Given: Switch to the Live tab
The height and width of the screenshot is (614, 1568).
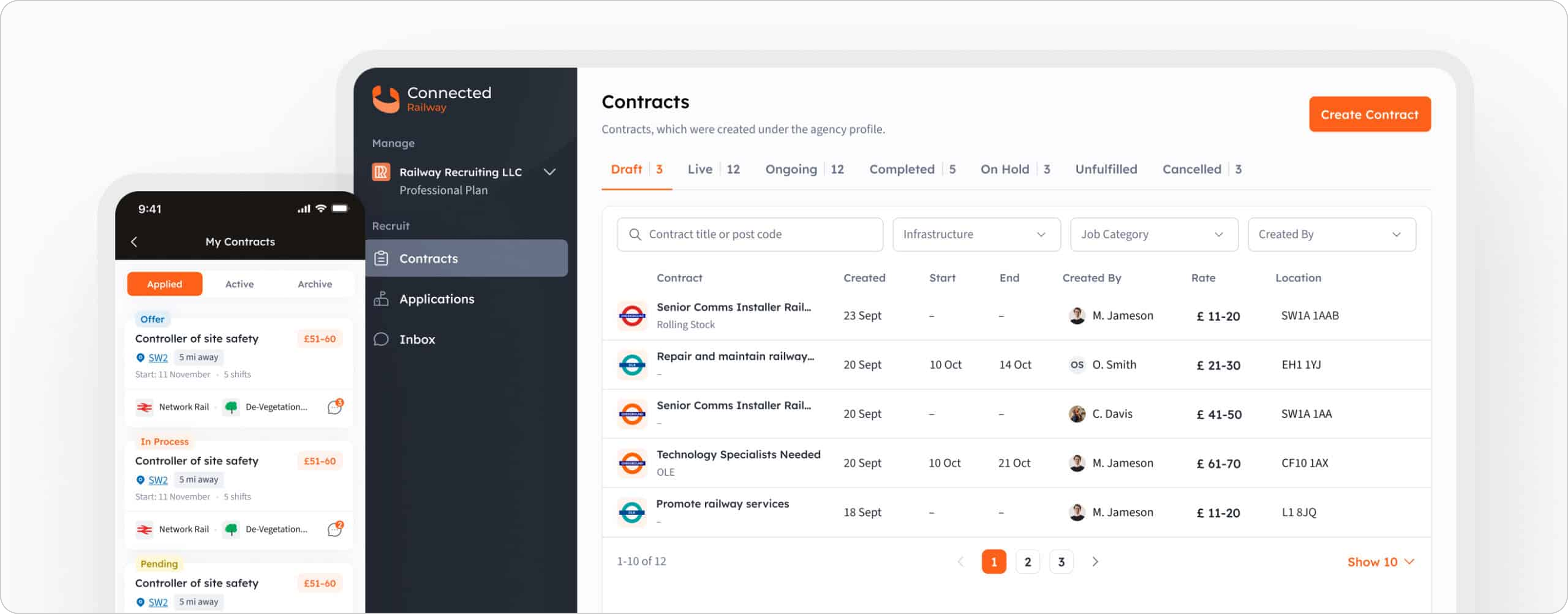Looking at the screenshot, I should [x=714, y=169].
